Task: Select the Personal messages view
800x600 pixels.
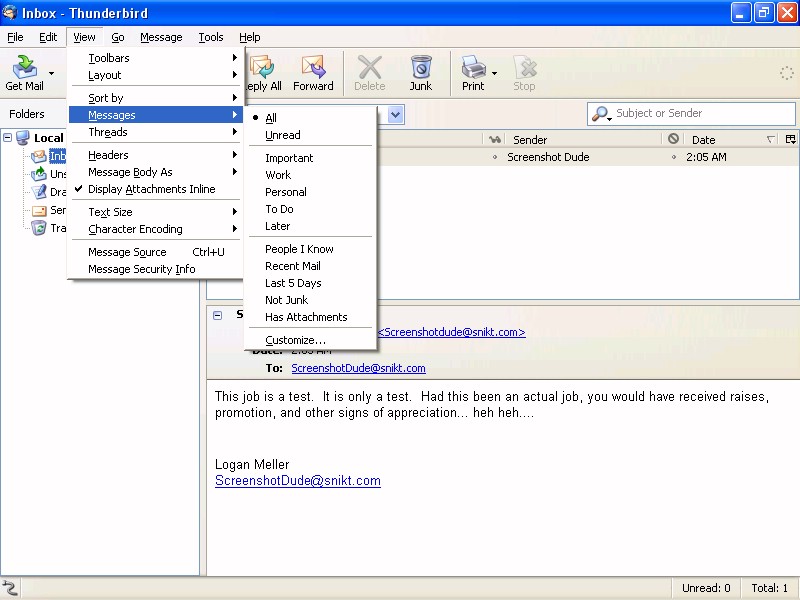Action: pos(311,192)
